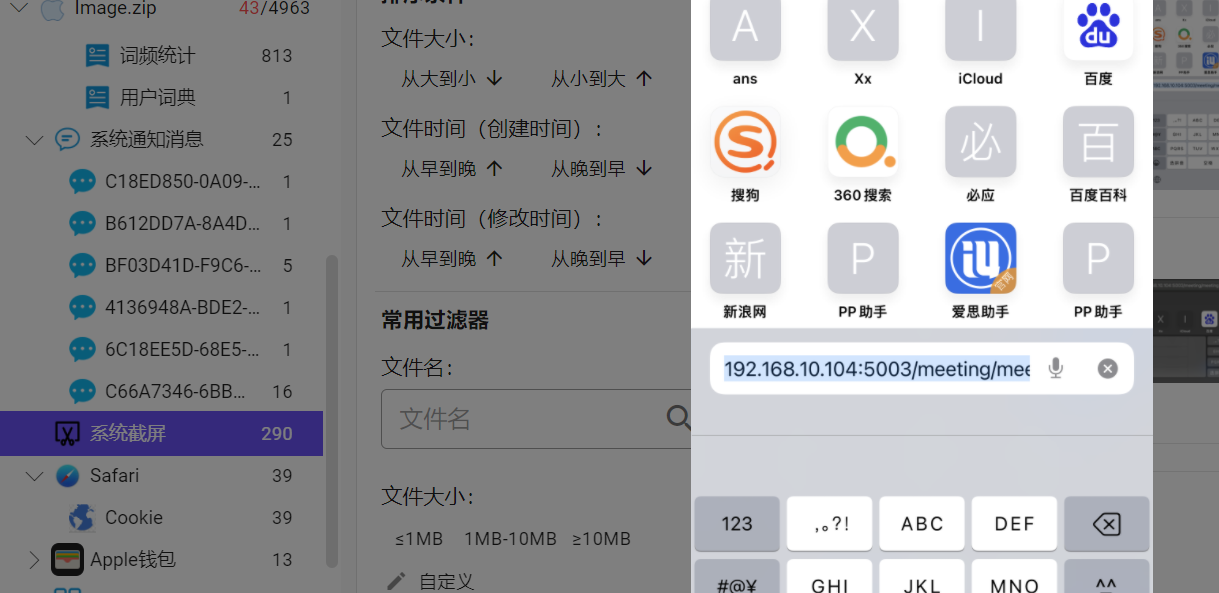1219x593 pixels.
Task: Filter files by ≤1MB
Action: tap(419, 539)
